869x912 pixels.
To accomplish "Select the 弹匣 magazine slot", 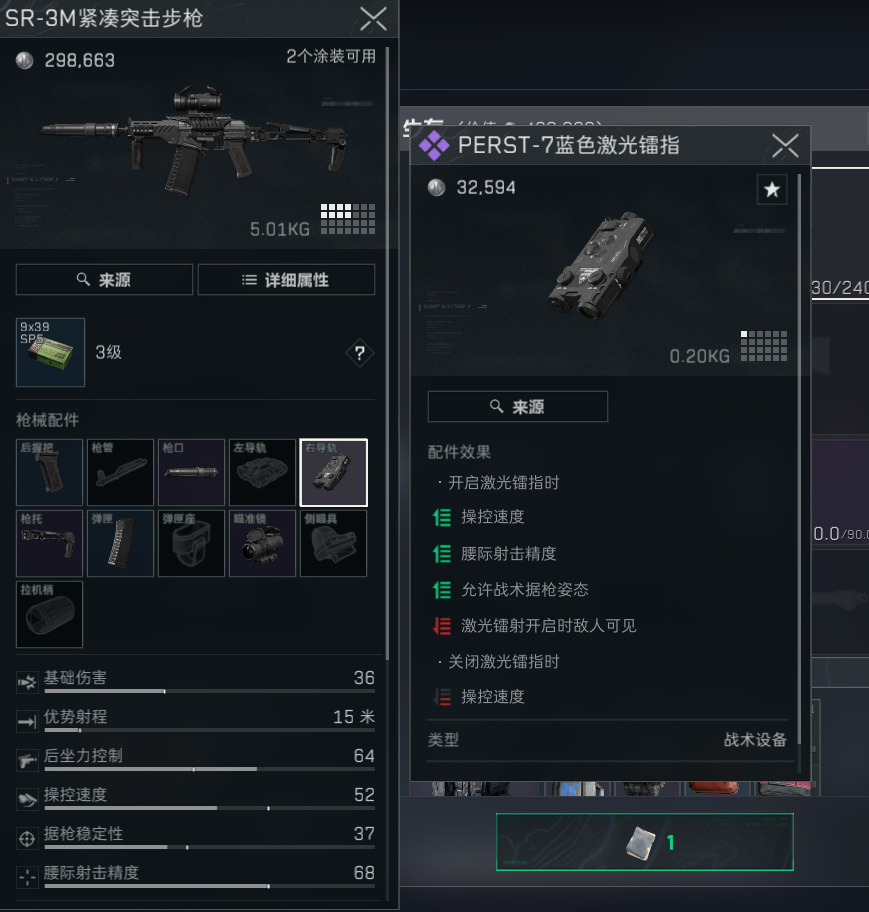I will click(x=120, y=543).
